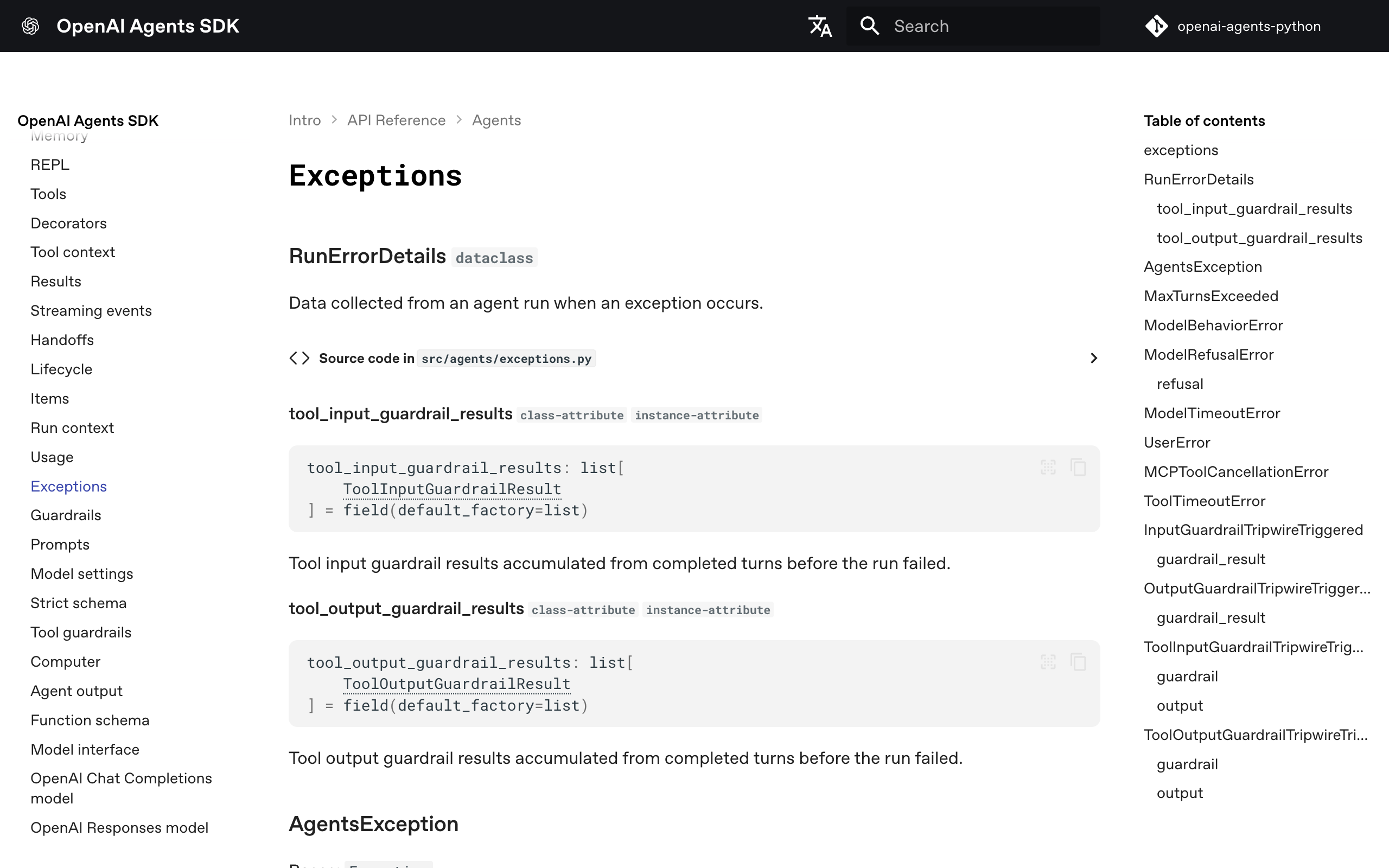Navigate to Handoffs in sidebar

tap(62, 340)
